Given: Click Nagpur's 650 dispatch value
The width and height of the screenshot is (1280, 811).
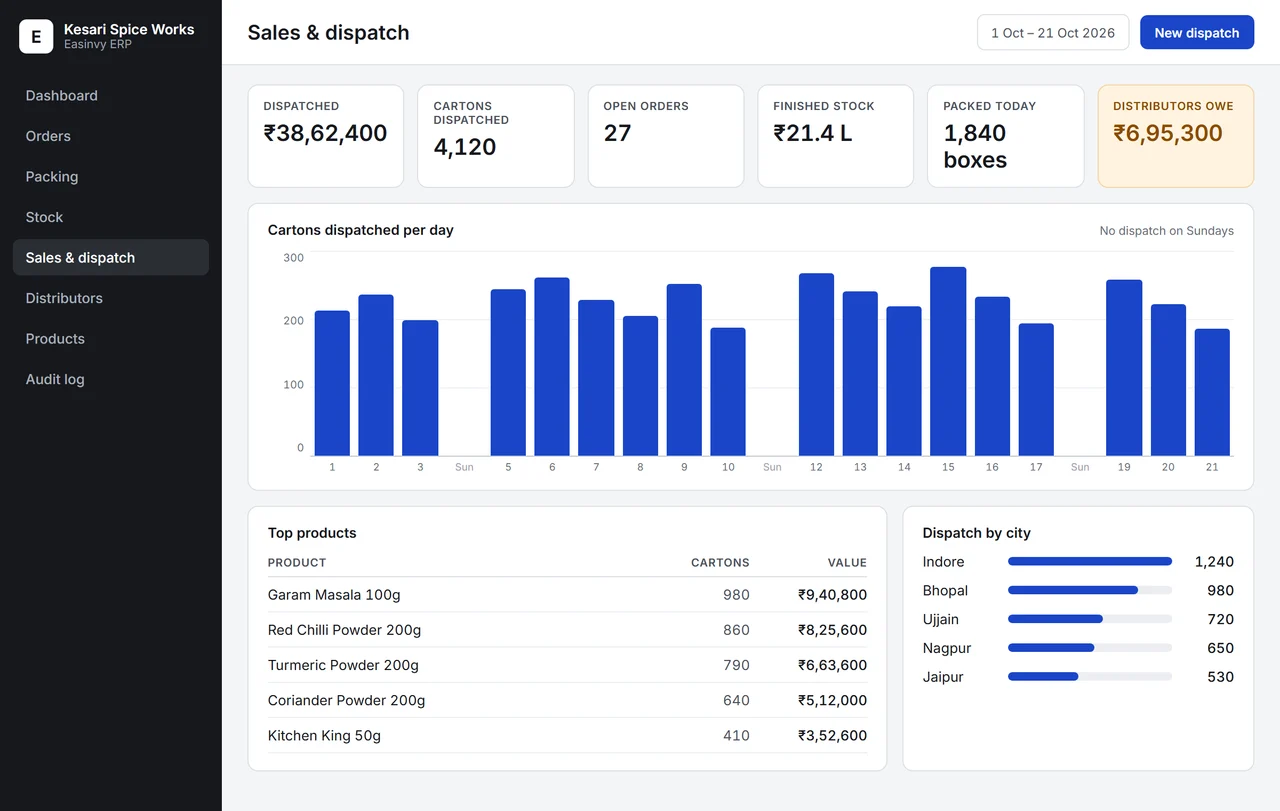Looking at the screenshot, I should [1220, 648].
